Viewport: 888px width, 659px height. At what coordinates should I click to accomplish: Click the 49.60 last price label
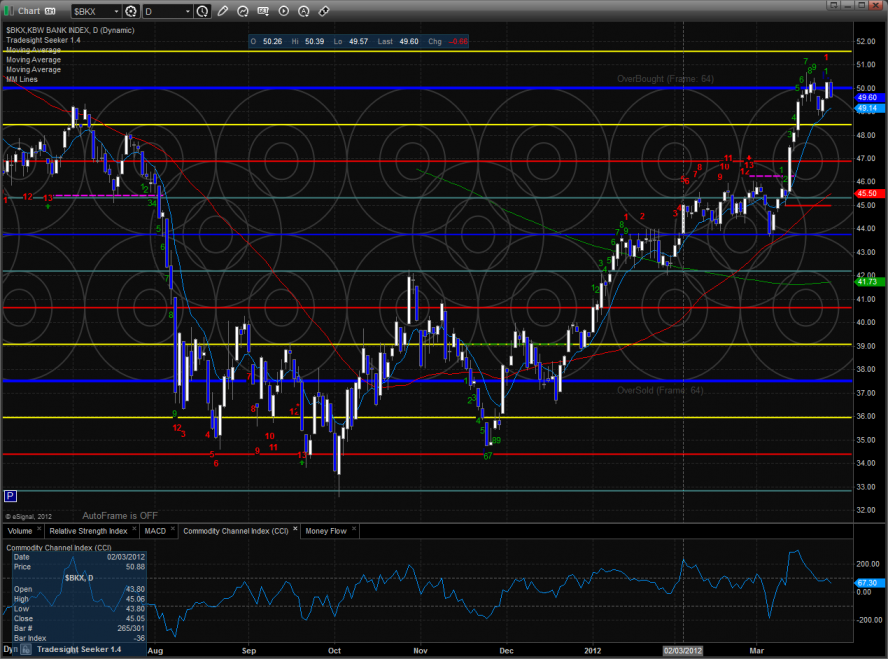(x=867, y=96)
